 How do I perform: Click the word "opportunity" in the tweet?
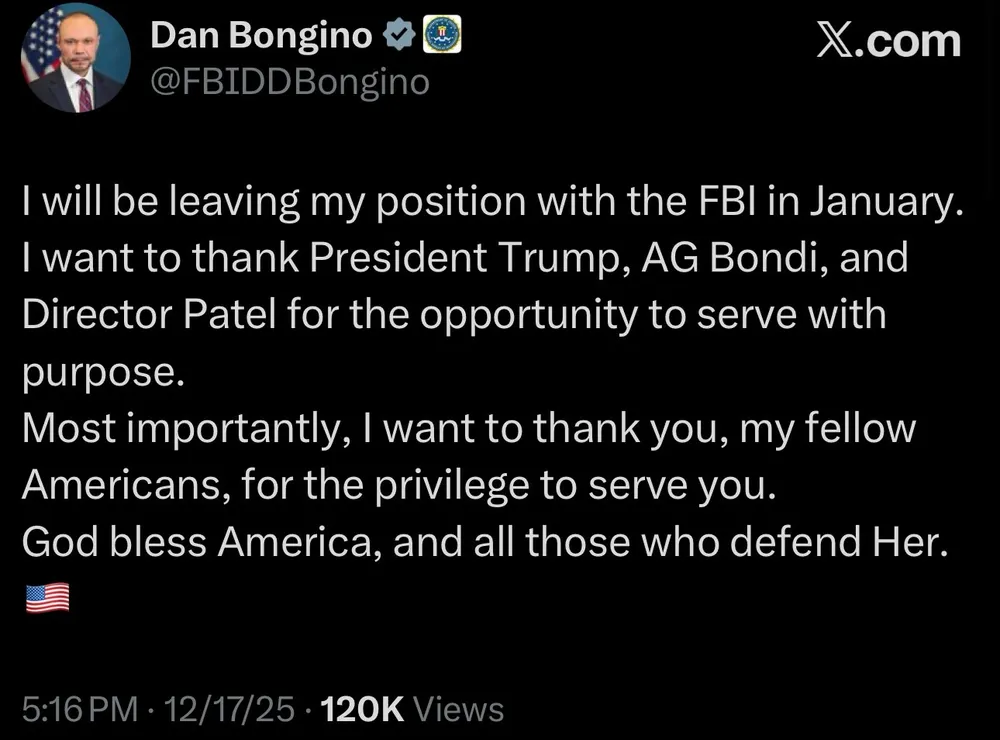[529, 314]
